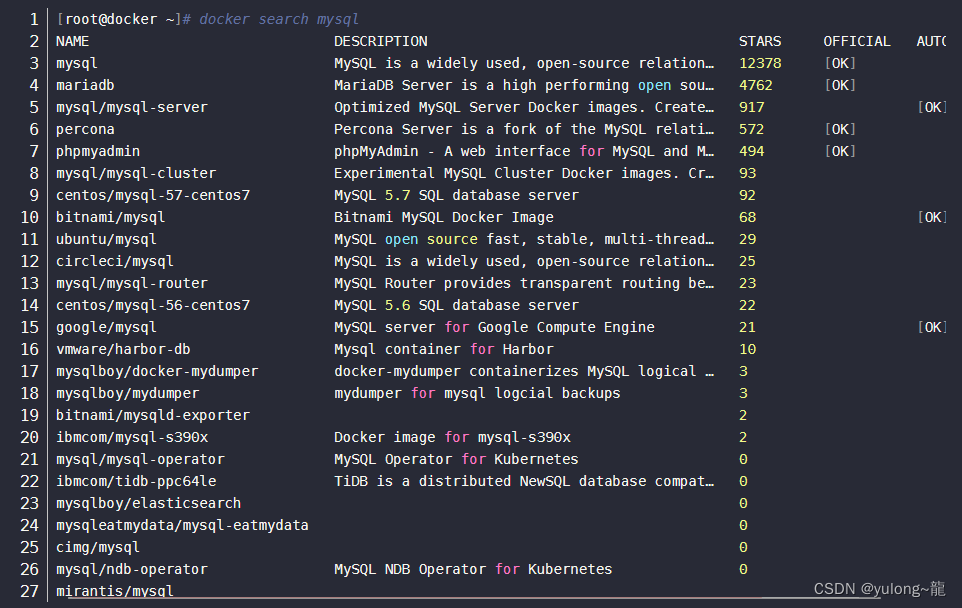The height and width of the screenshot is (608, 962).
Task: Select the 'mysqleatmydata/mysql-eatmydata' image name
Action: click(x=182, y=526)
